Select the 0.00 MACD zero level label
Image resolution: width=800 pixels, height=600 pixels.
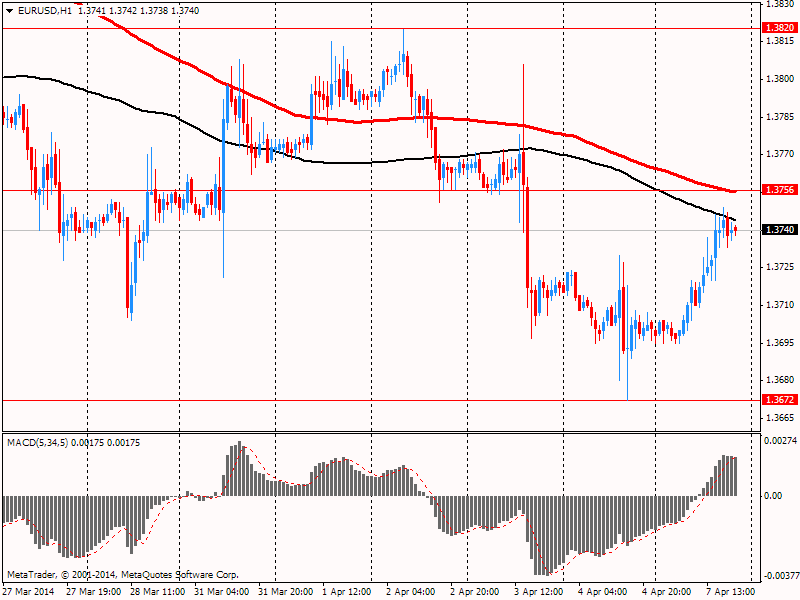(773, 496)
